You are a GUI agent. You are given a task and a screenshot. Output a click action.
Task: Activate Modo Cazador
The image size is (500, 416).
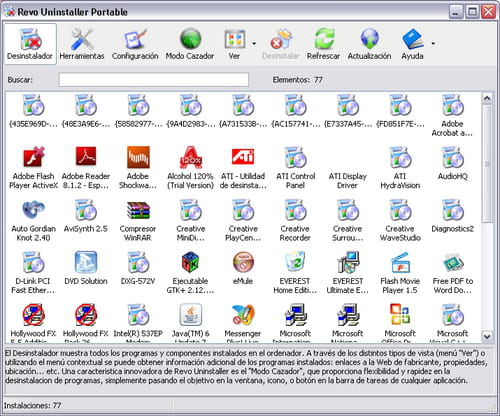click(190, 44)
